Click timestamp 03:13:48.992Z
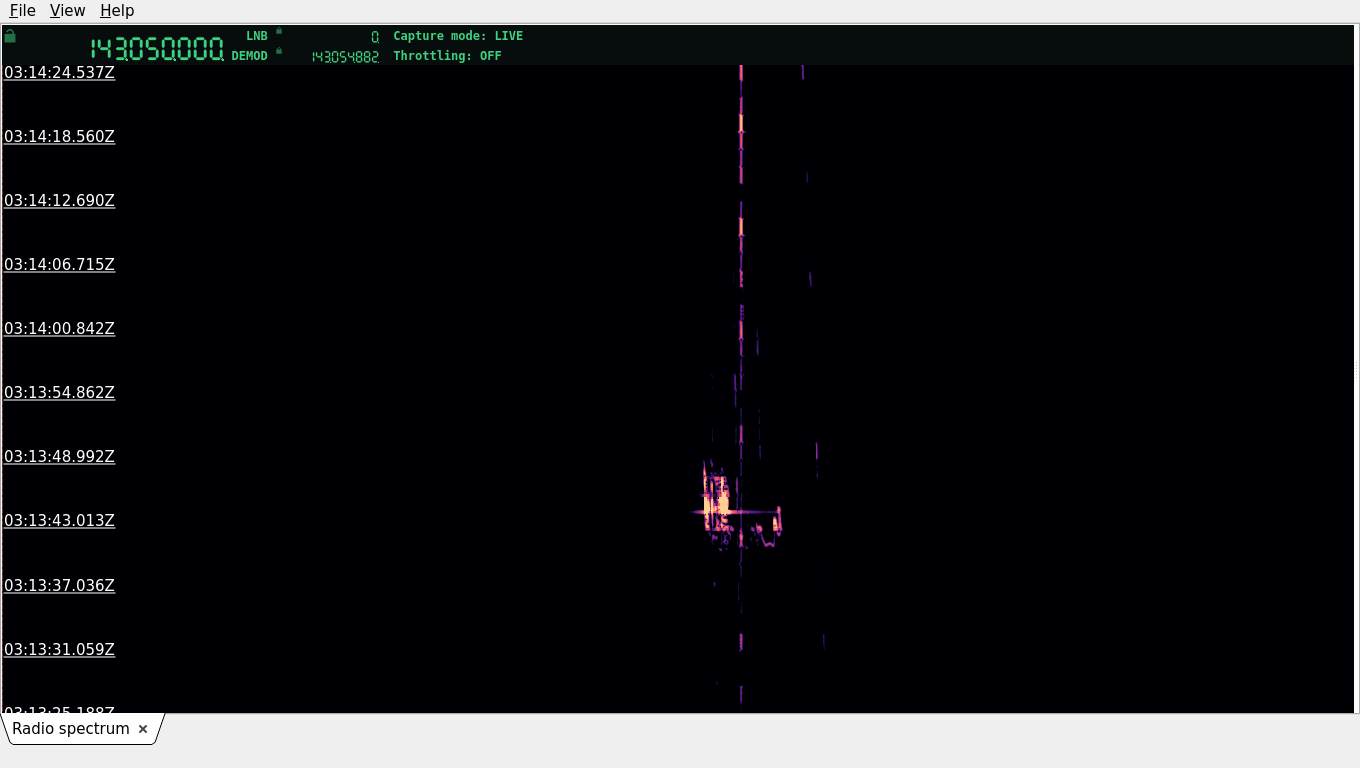 60,456
